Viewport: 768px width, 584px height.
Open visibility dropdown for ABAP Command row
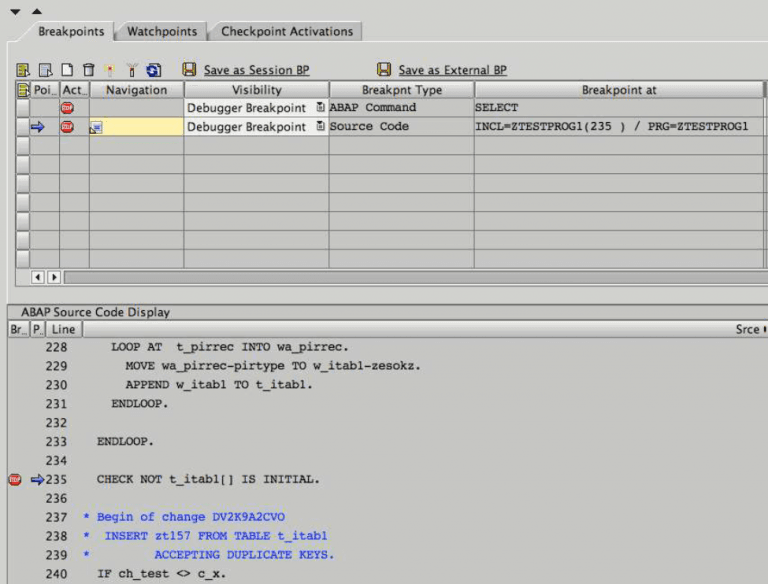click(320, 107)
